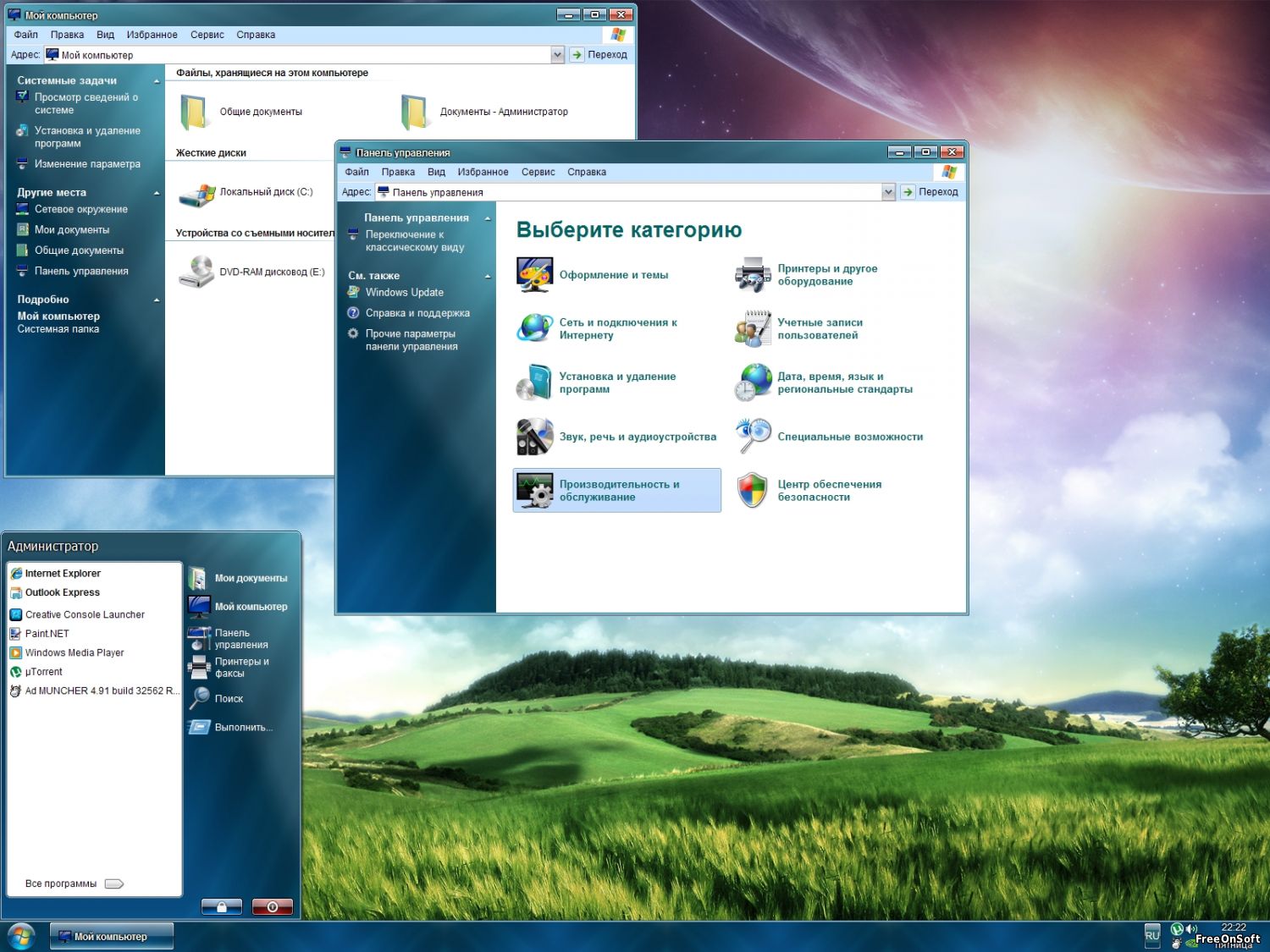Select the Производительность и обслуживание icon
This screenshot has width=1270, height=952.
(534, 490)
